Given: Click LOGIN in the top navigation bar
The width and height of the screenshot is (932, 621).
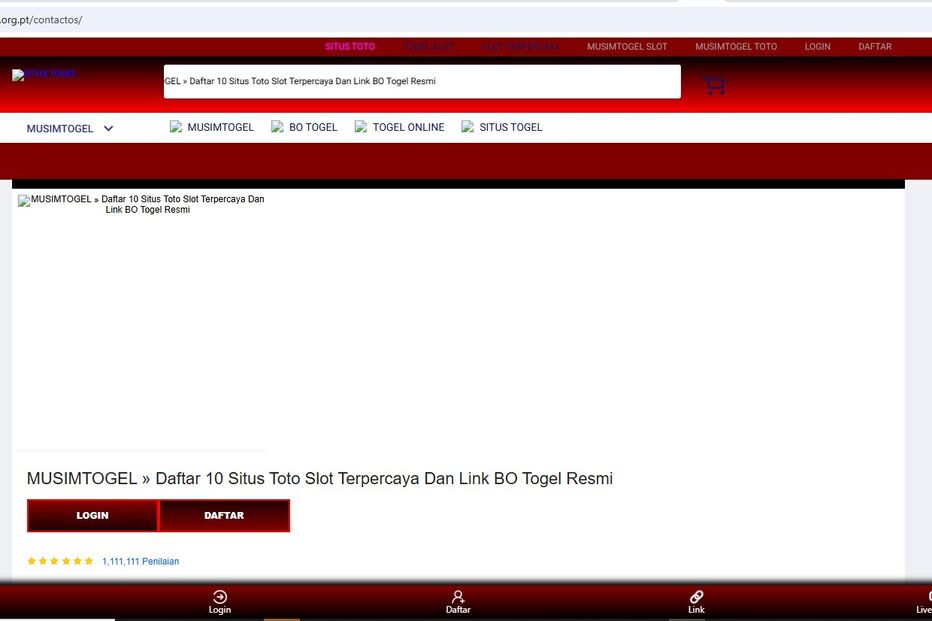Looking at the screenshot, I should [817, 47].
